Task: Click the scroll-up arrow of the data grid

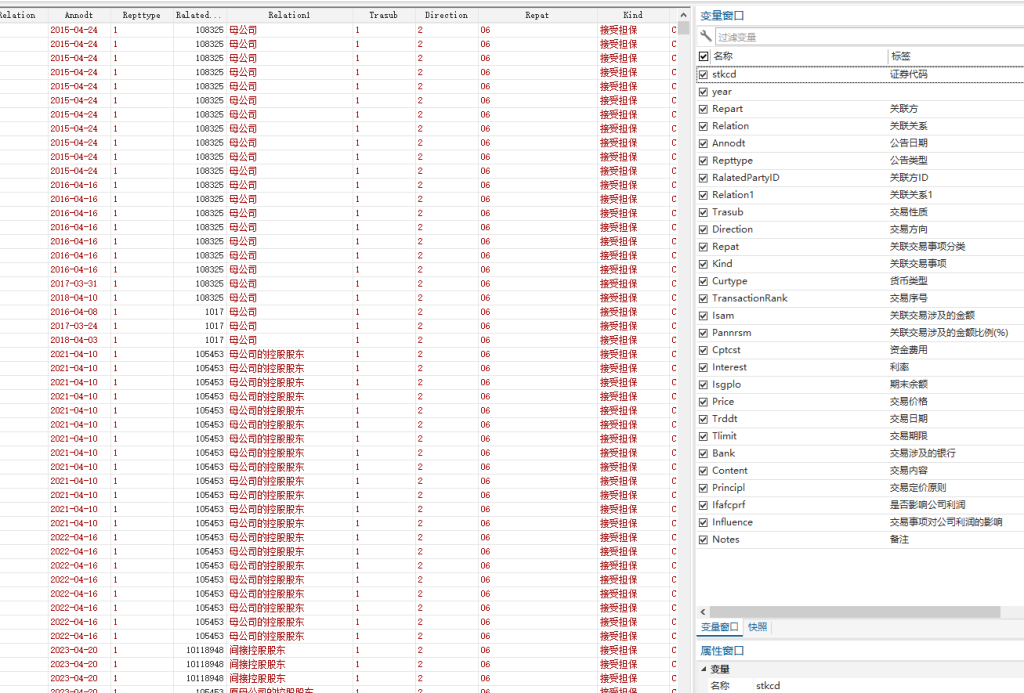Action: click(x=683, y=15)
